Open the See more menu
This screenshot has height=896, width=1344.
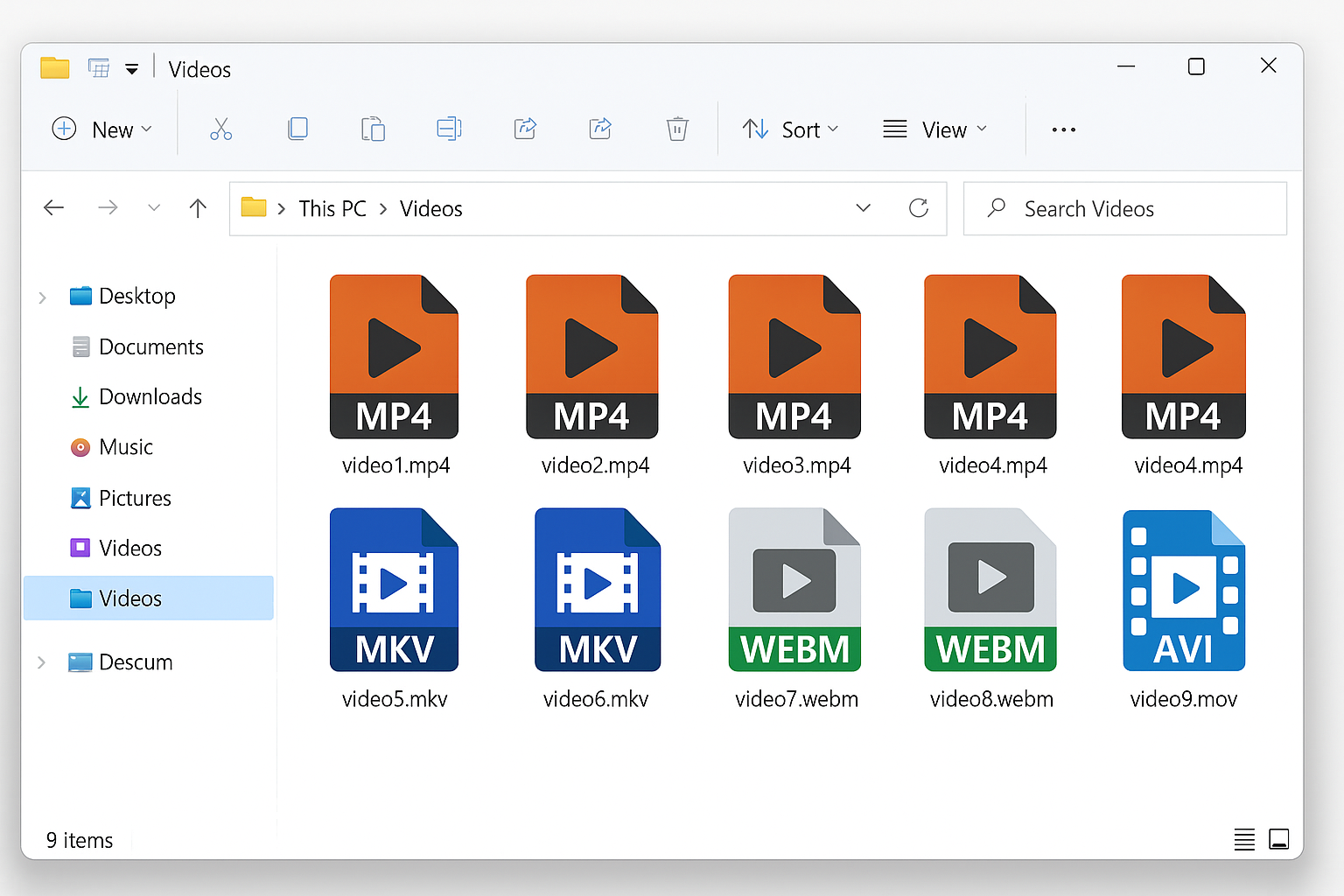[1063, 129]
